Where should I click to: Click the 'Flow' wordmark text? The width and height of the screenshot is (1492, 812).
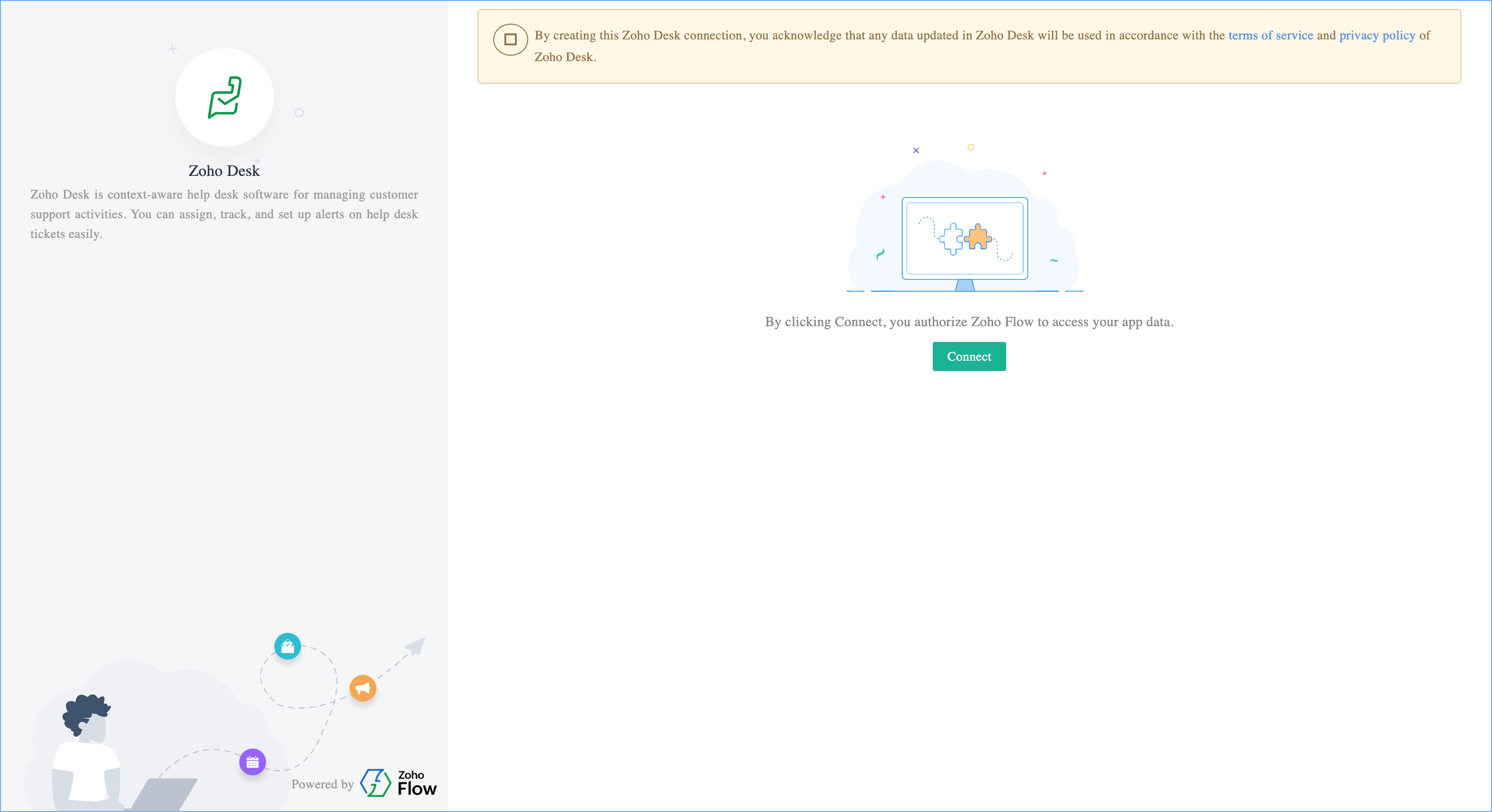click(417, 789)
